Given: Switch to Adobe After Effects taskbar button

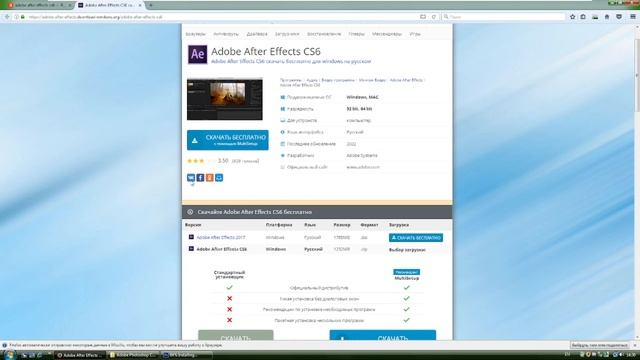Looking at the screenshot, I should pyautogui.click(x=80, y=355).
